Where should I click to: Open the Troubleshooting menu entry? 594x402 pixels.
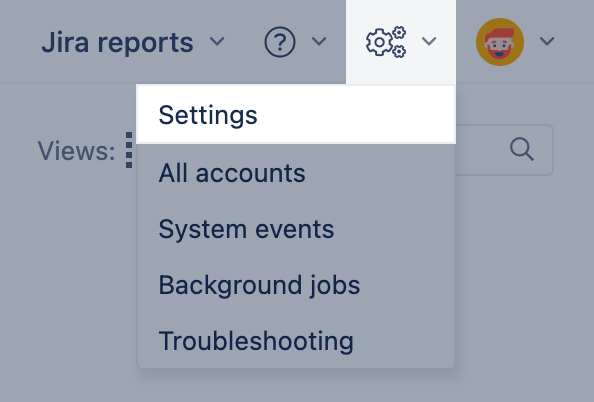[x=296, y=341]
